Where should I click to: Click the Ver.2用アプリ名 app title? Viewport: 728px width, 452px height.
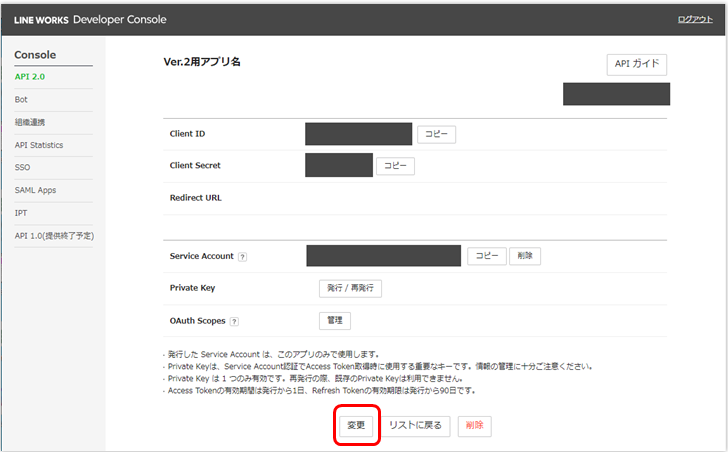pyautogui.click(x=202, y=62)
